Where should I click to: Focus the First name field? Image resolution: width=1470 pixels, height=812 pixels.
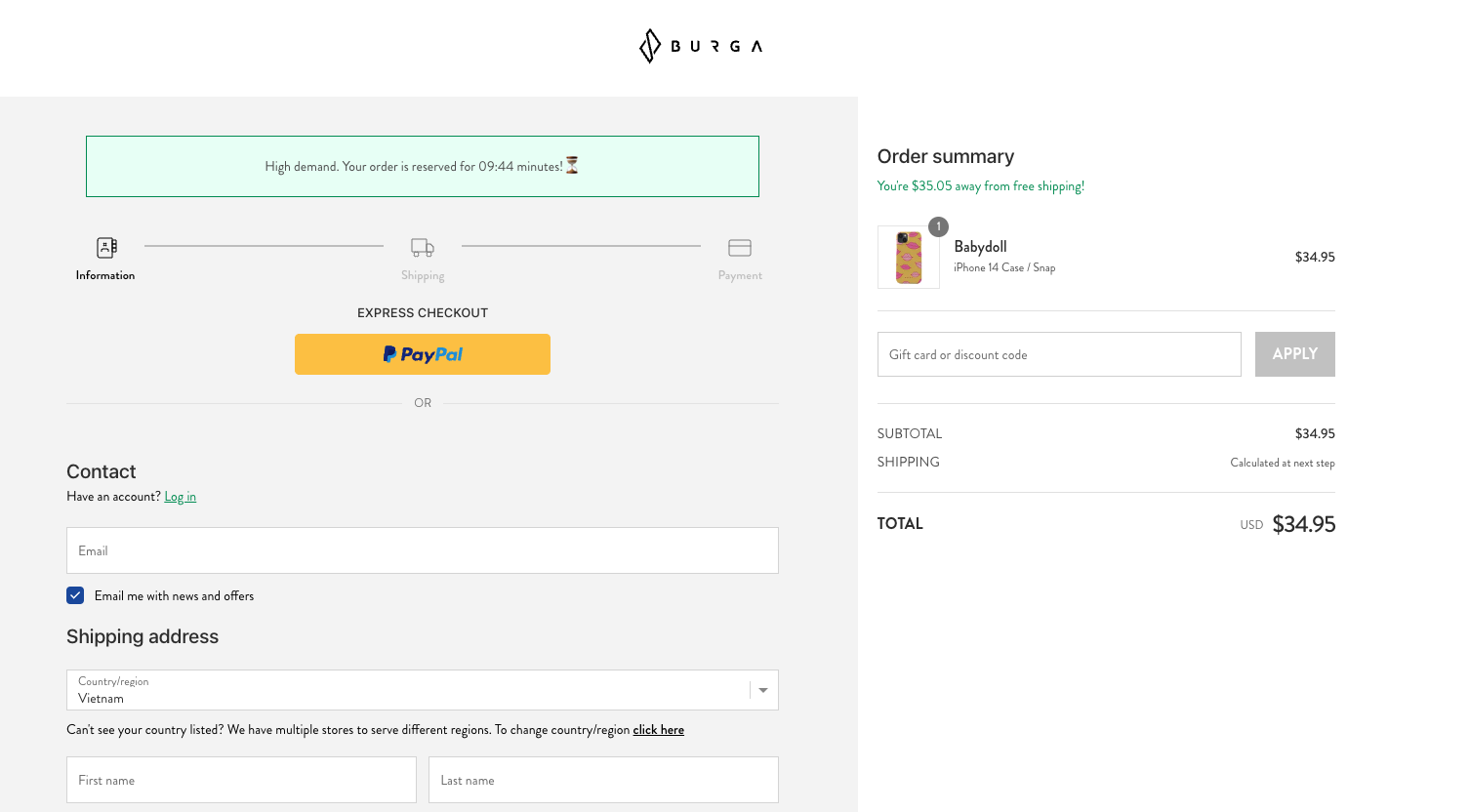[241, 780]
